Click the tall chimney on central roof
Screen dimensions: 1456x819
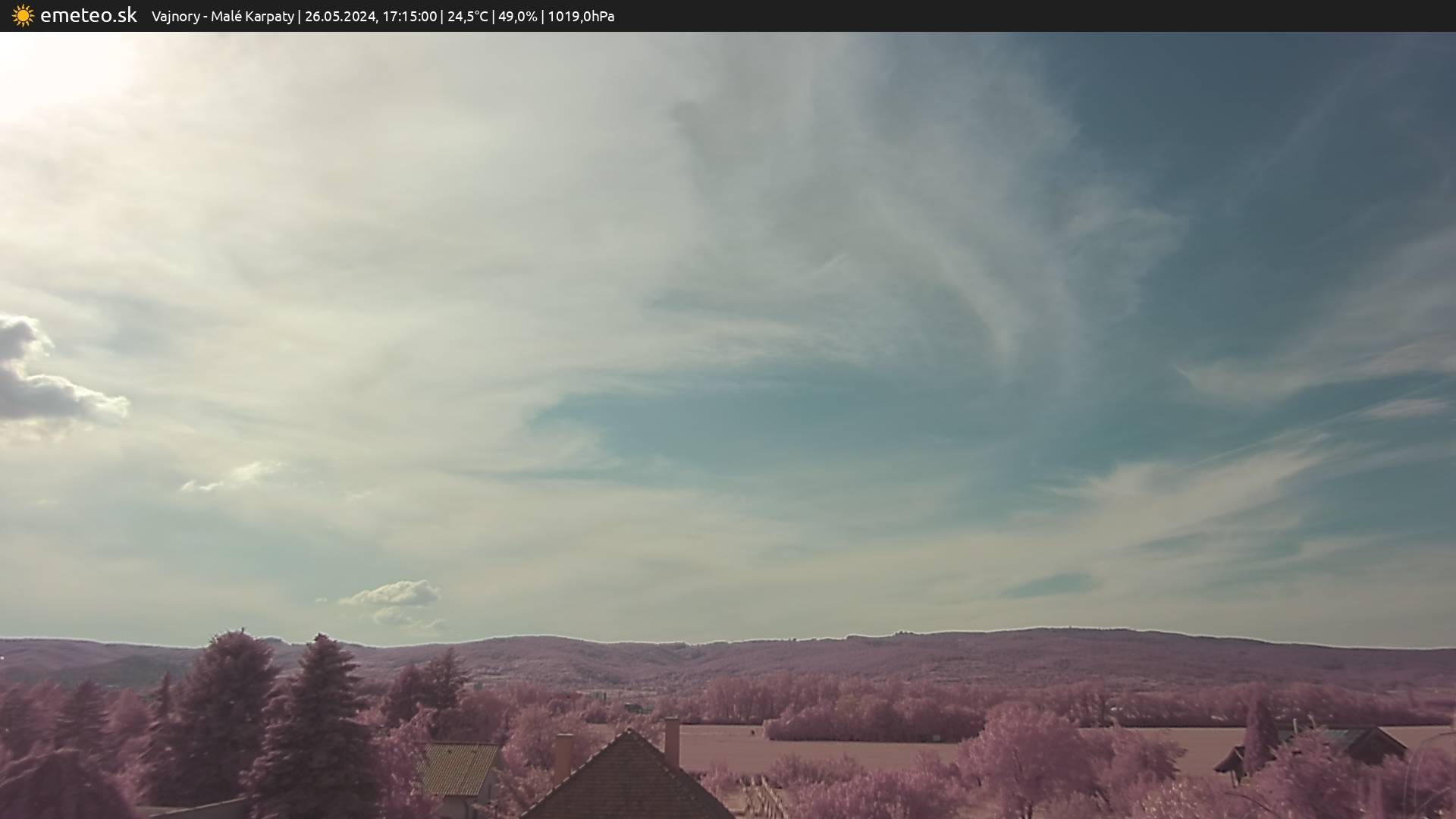click(672, 743)
